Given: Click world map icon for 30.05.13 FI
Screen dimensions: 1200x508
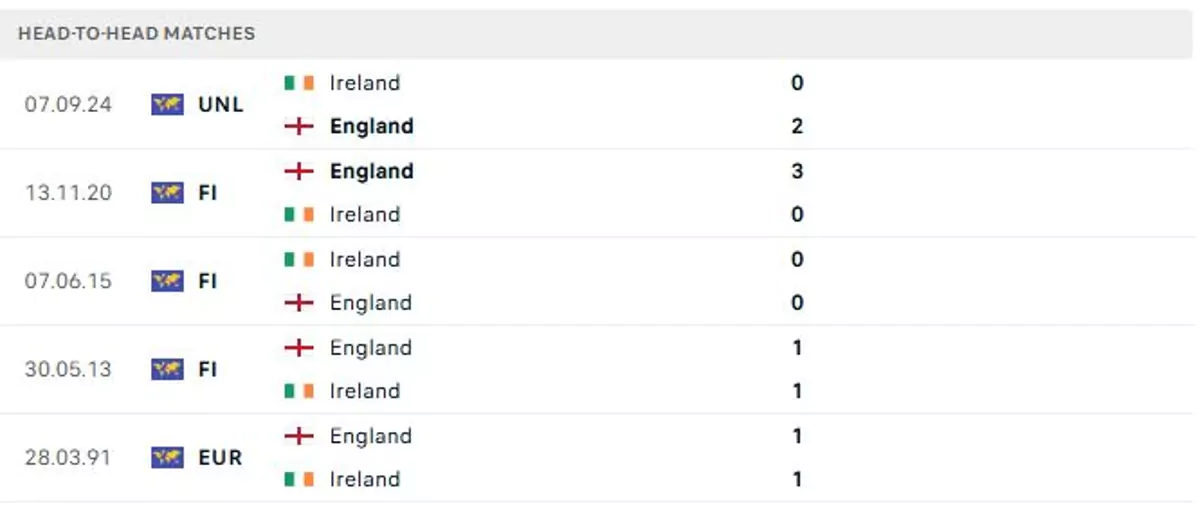Looking at the screenshot, I should 168,369.
